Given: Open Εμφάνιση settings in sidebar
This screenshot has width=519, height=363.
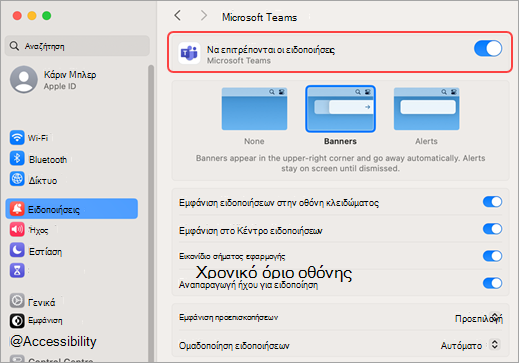Looking at the screenshot, I should click(72, 321).
